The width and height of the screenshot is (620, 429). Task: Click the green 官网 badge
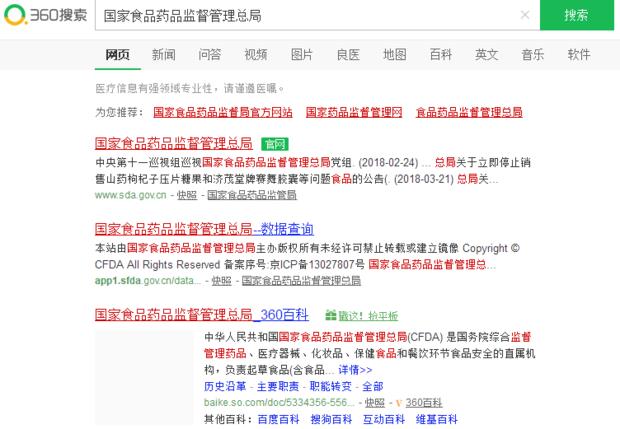click(x=275, y=144)
